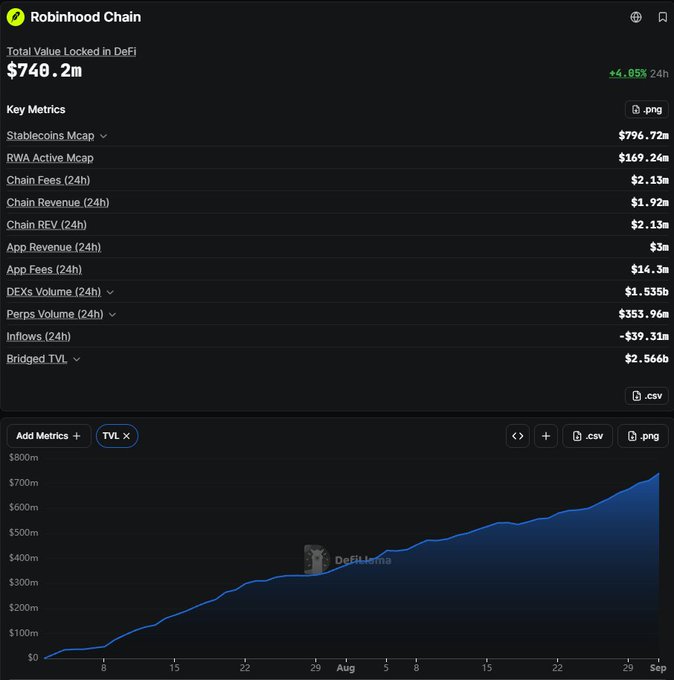Click the Inflows (24h) label
Viewport: 674px width, 680px height.
[39, 337]
